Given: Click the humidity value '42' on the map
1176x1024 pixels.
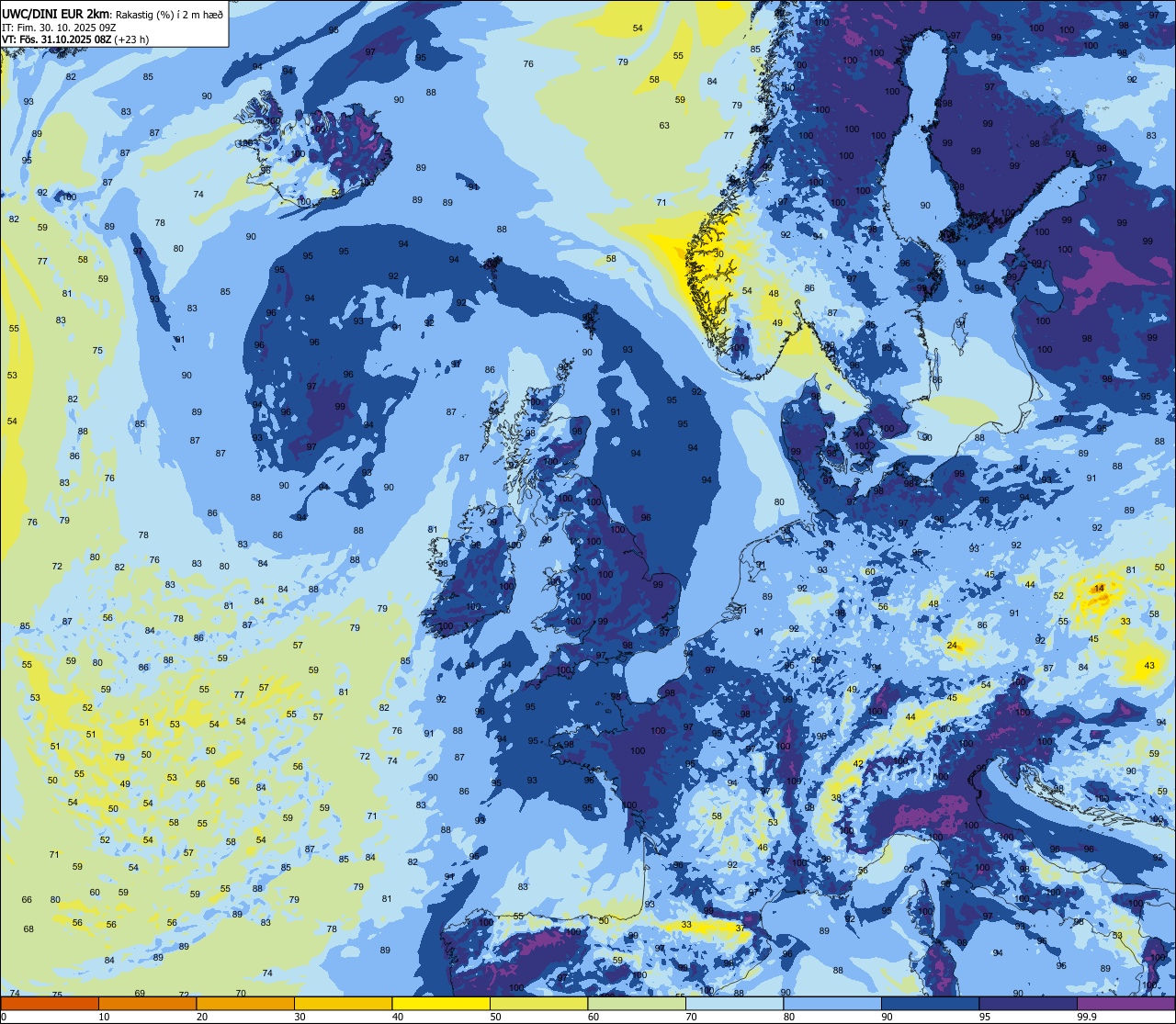Looking at the screenshot, I should click(x=858, y=764).
